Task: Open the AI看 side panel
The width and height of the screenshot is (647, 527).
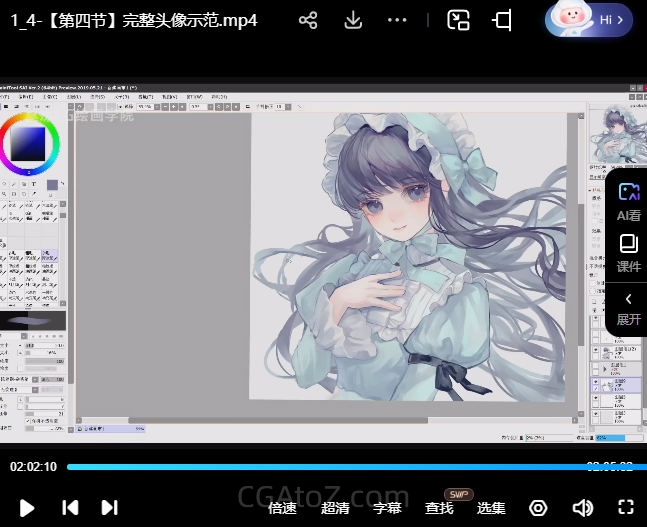Action: [628, 200]
